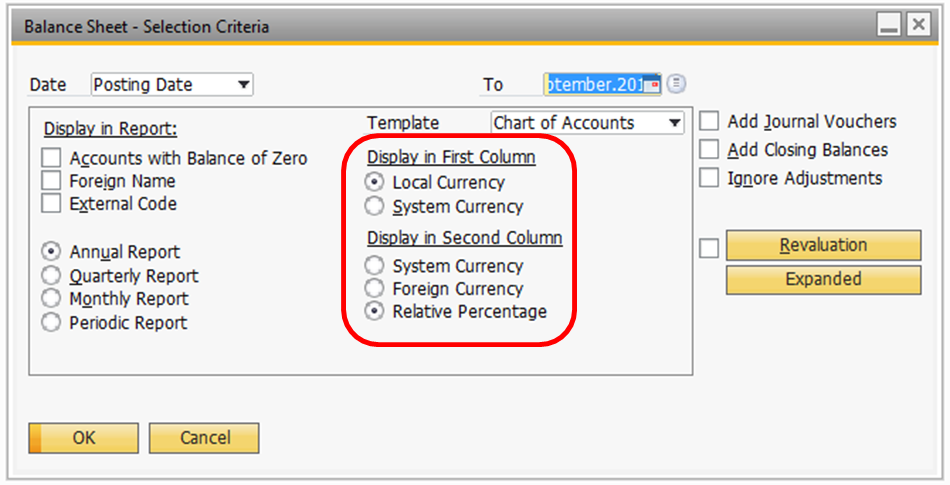
Task: Click the round list icon beside To date
Action: (677, 84)
